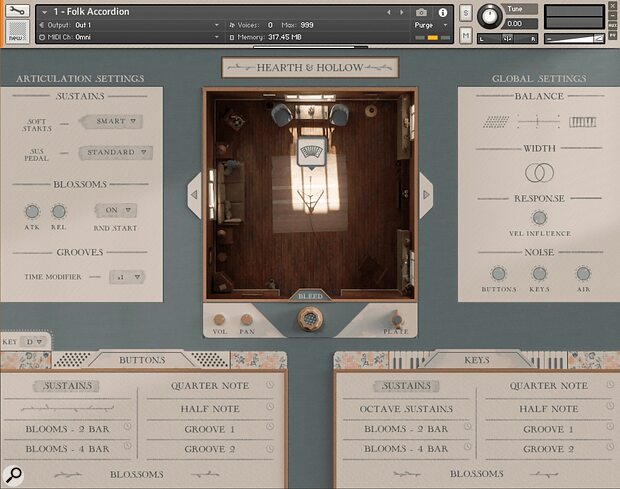Select Octave Sustains in Keys panel
The width and height of the screenshot is (620, 489).
(406, 409)
